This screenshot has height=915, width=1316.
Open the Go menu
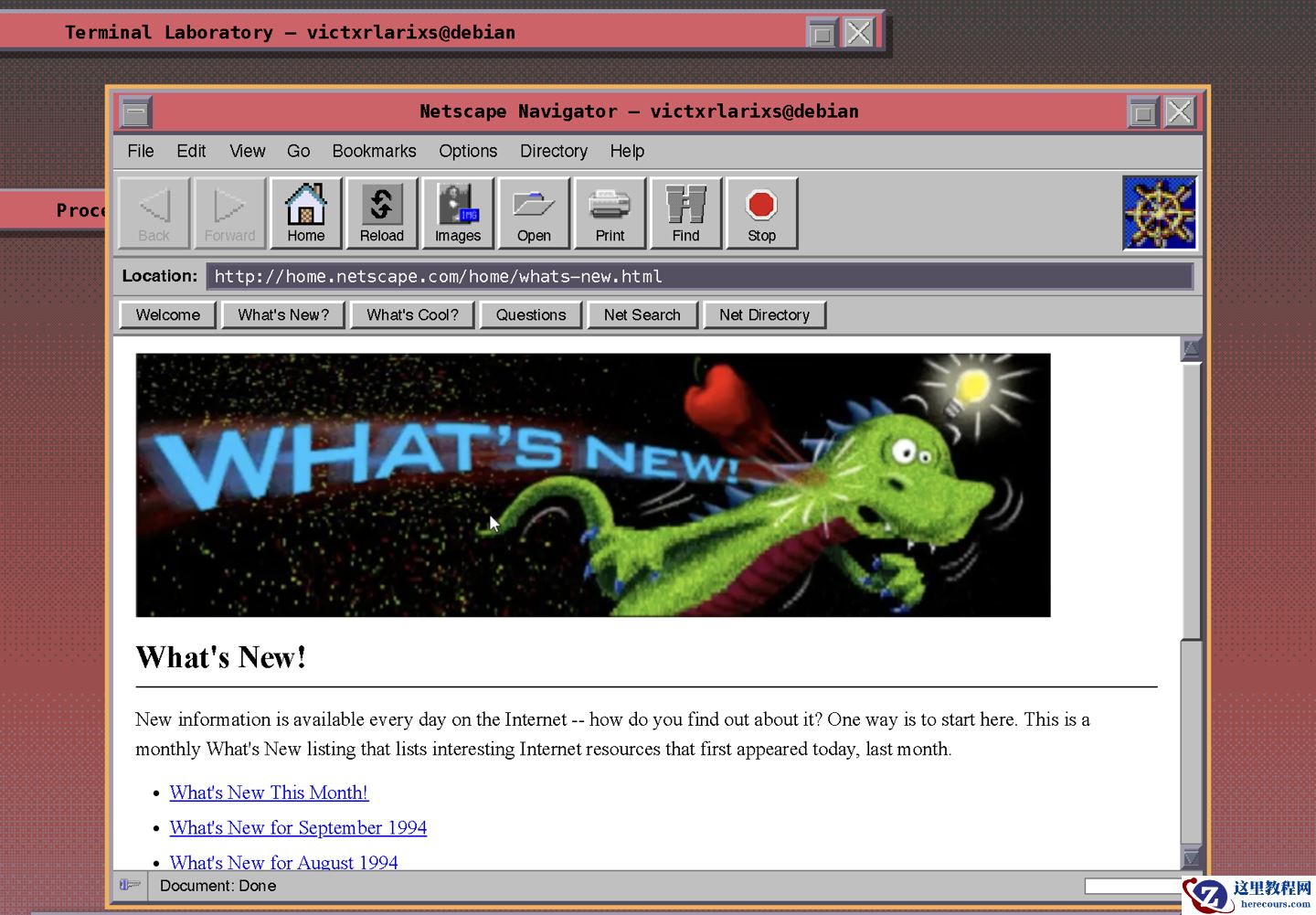299,151
